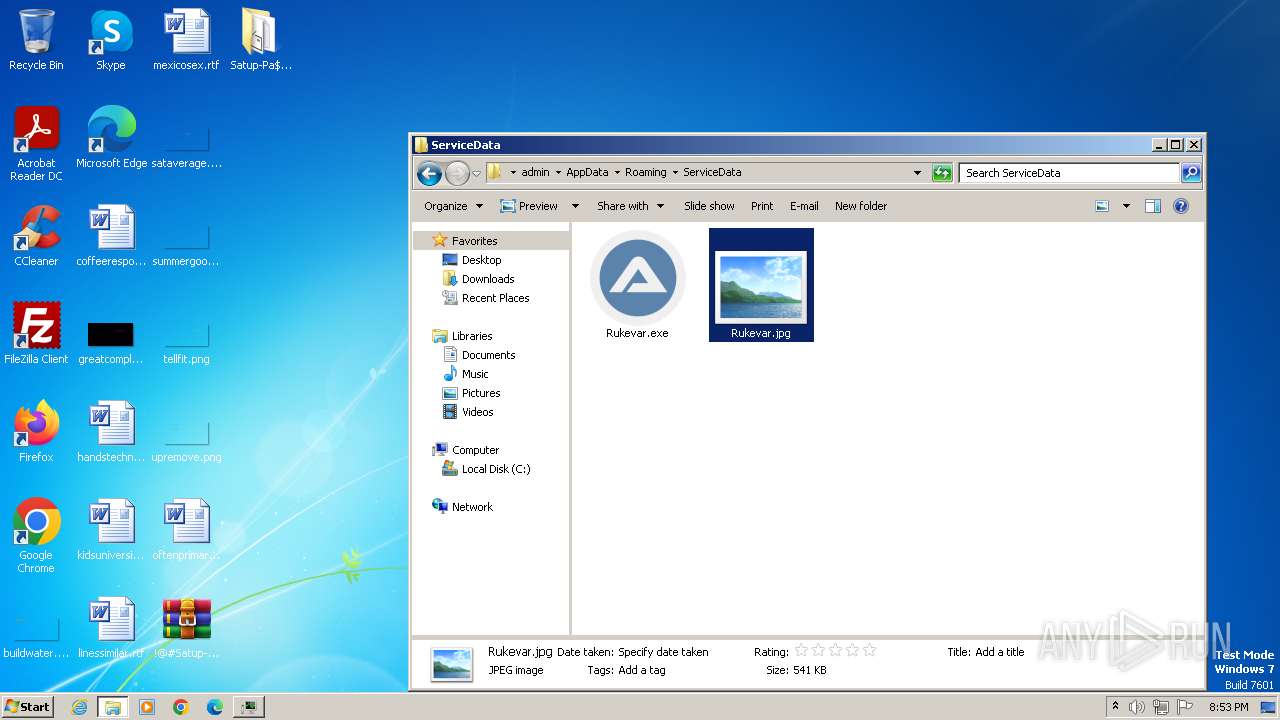Change view using the views icon
This screenshot has height=720, width=1280.
click(1102, 206)
